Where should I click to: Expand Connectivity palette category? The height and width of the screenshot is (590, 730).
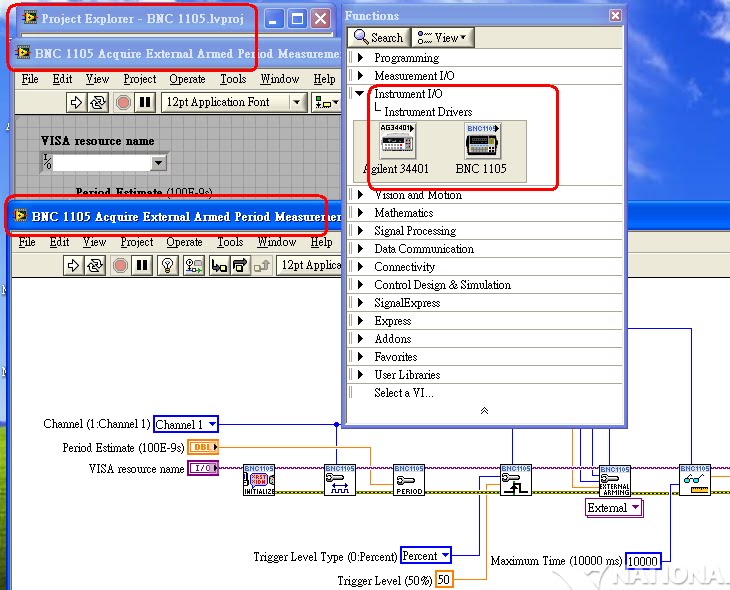tap(360, 267)
